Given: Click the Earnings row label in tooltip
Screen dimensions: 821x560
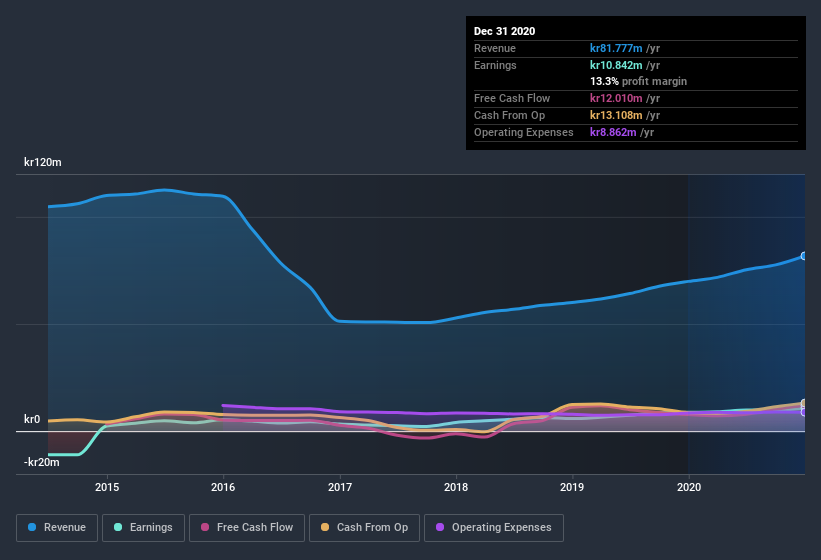Looking at the screenshot, I should [495, 65].
